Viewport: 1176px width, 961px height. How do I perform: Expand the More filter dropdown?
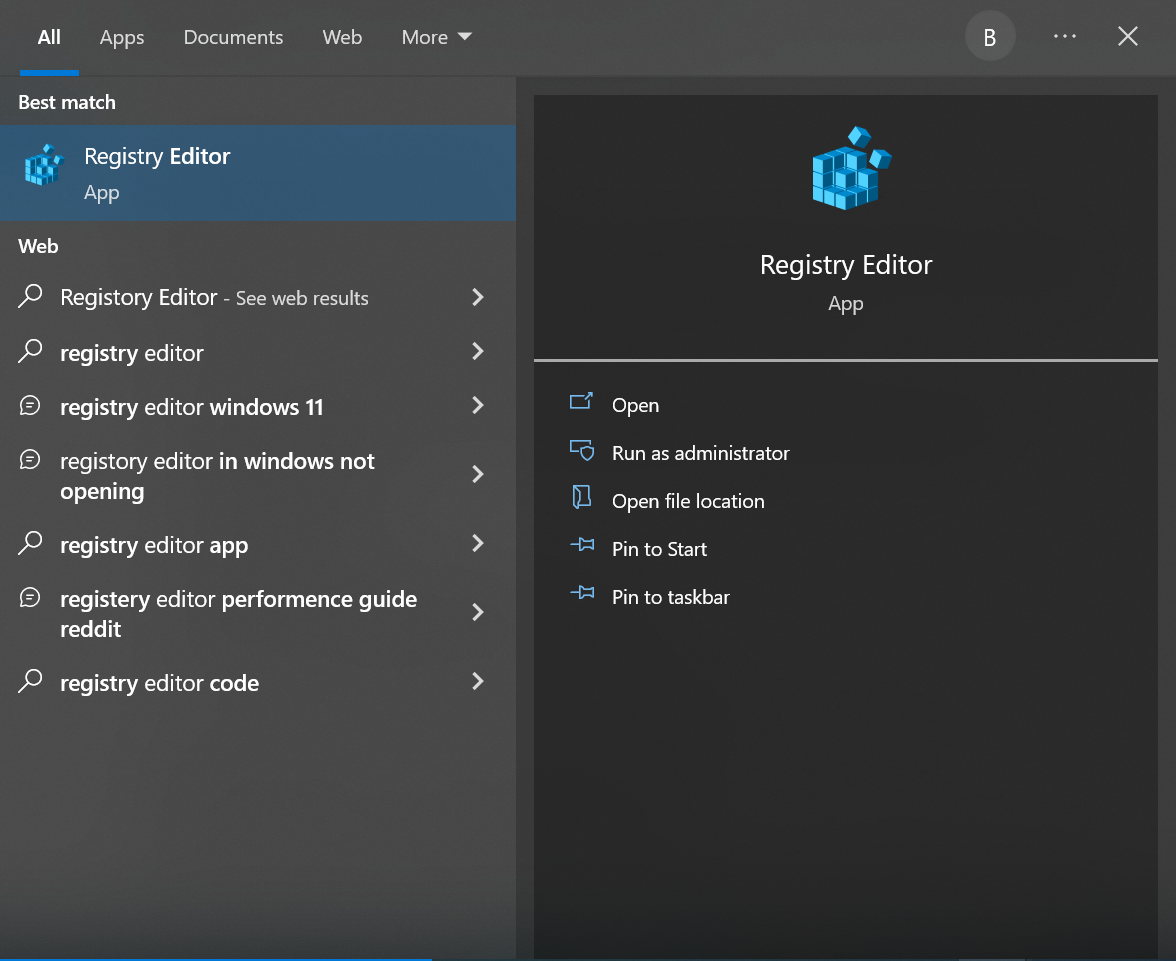tap(436, 37)
